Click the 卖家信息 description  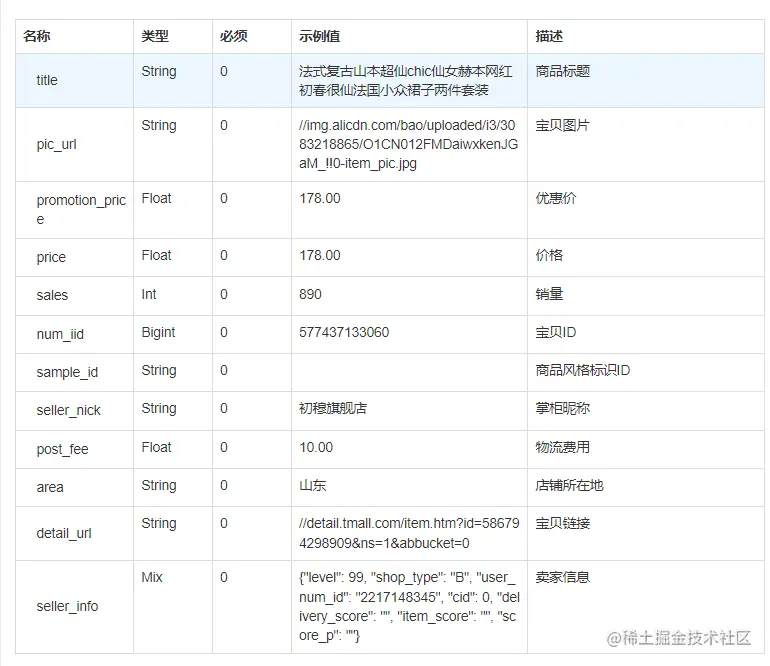[563, 578]
